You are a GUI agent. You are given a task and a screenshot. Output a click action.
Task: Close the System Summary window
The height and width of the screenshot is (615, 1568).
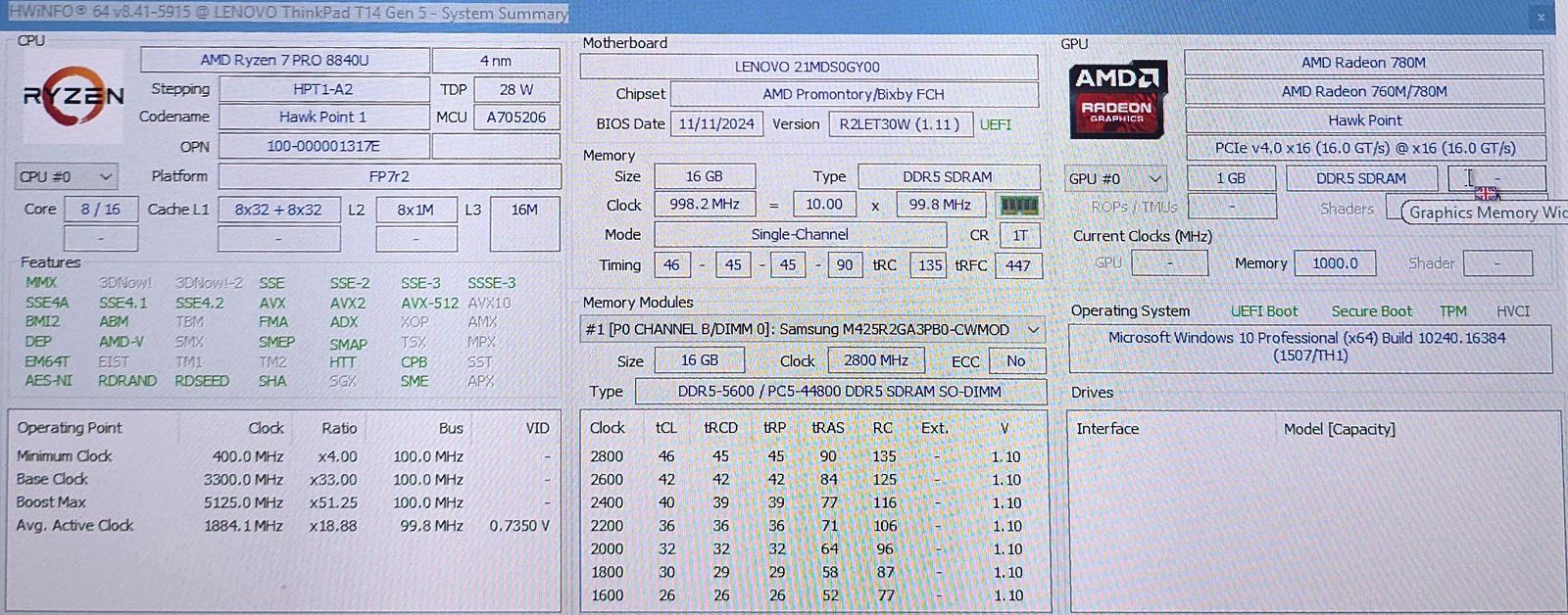[1541, 16]
